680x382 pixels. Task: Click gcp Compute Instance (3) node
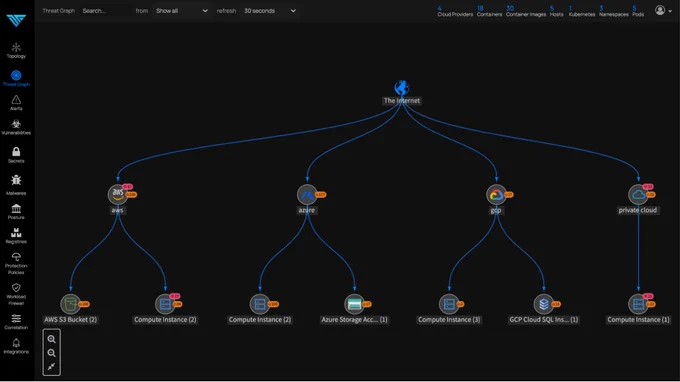coord(449,304)
